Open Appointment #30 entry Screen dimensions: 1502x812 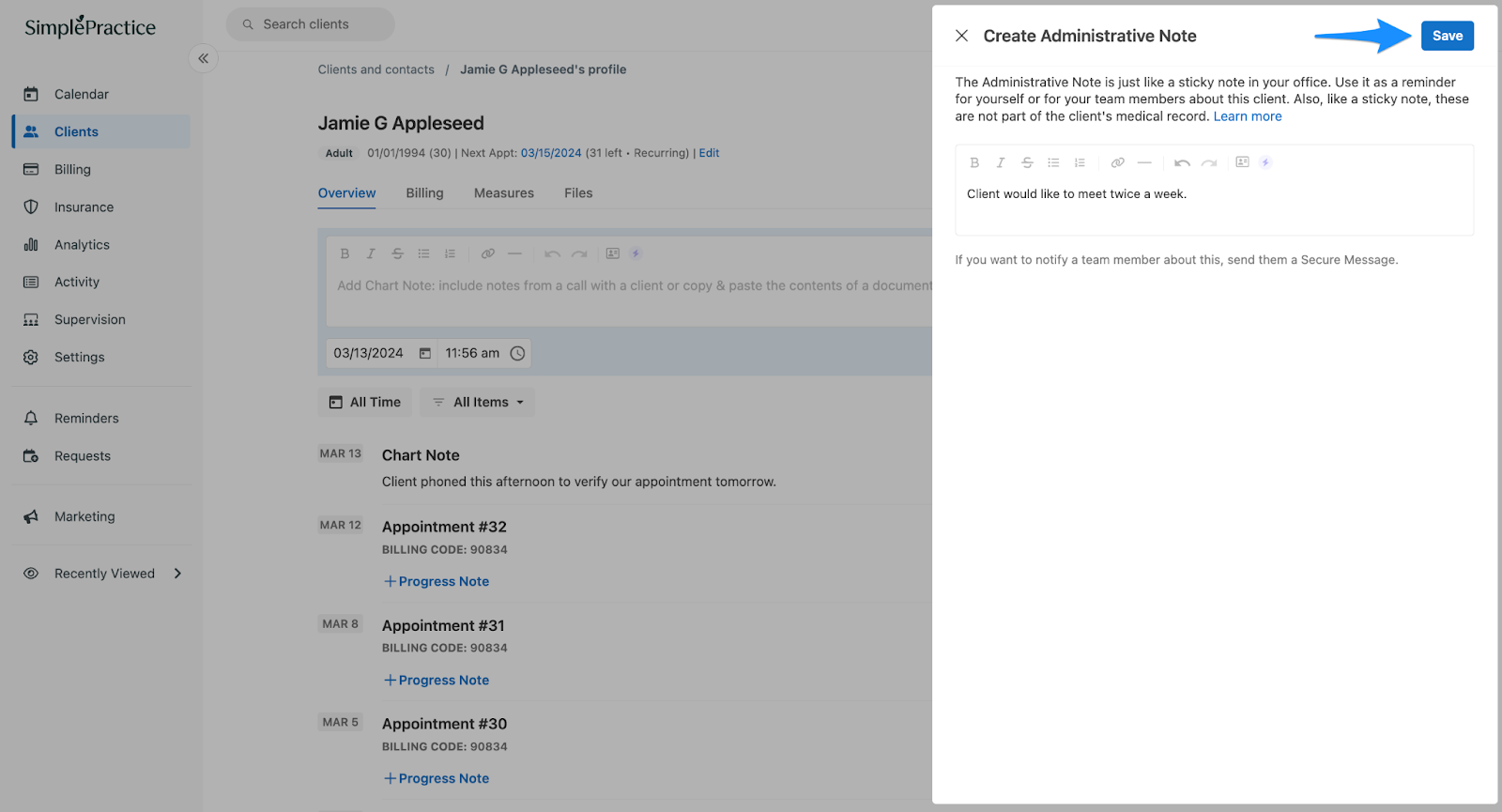[444, 724]
